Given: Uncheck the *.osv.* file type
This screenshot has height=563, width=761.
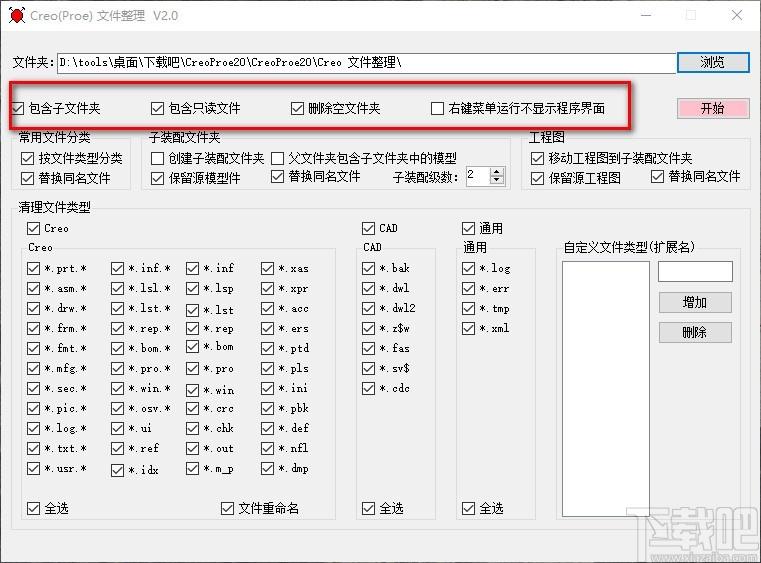Looking at the screenshot, I should point(117,408).
